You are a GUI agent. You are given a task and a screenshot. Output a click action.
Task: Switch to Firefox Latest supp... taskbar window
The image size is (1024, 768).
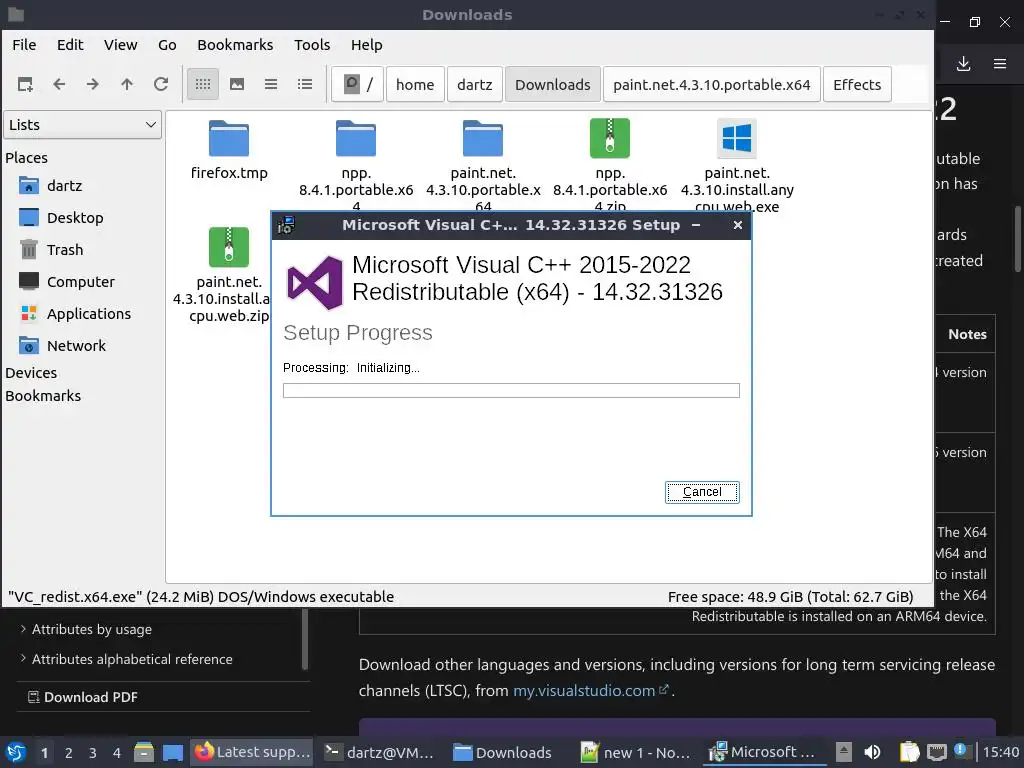[x=252, y=752]
